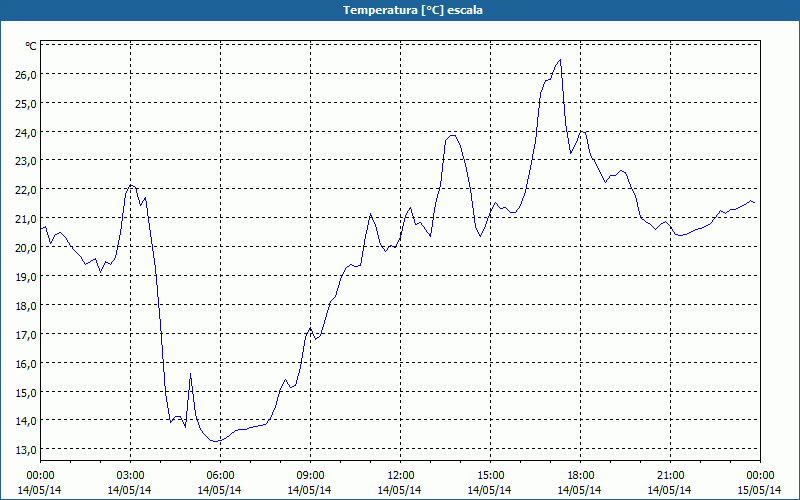Click the 18:00 time axis label
The image size is (800, 500).
tap(581, 476)
